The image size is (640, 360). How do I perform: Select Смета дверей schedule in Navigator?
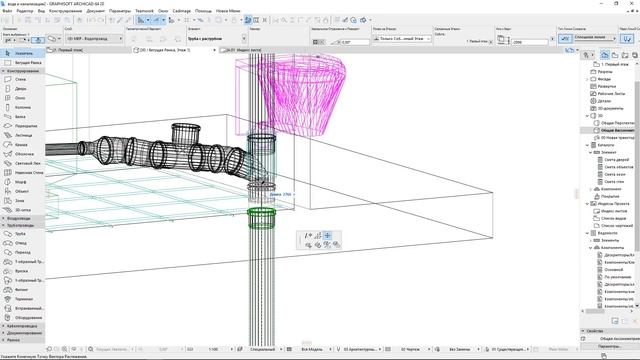pos(613,160)
